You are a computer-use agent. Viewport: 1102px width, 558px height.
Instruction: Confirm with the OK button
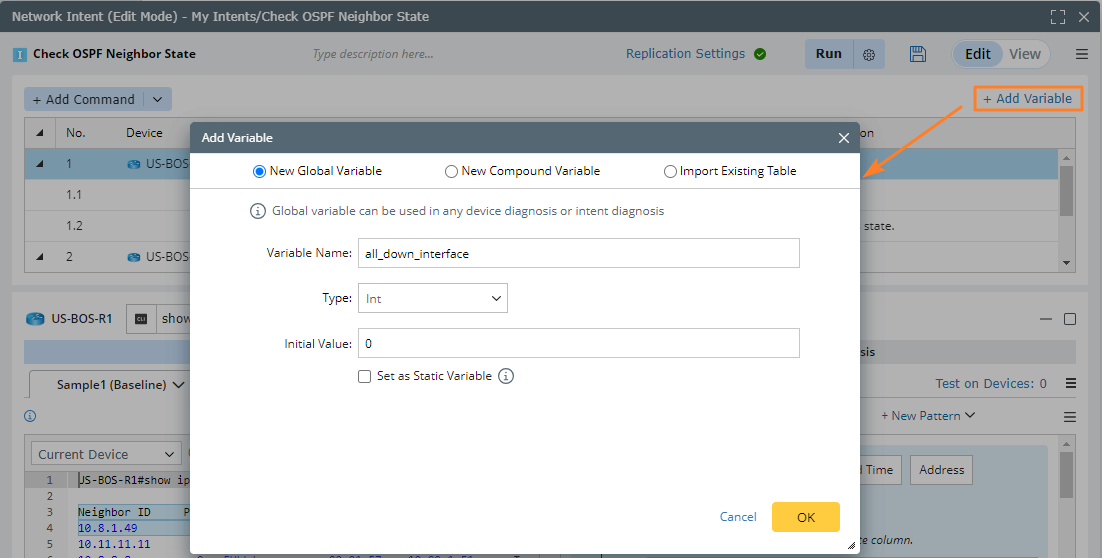805,517
